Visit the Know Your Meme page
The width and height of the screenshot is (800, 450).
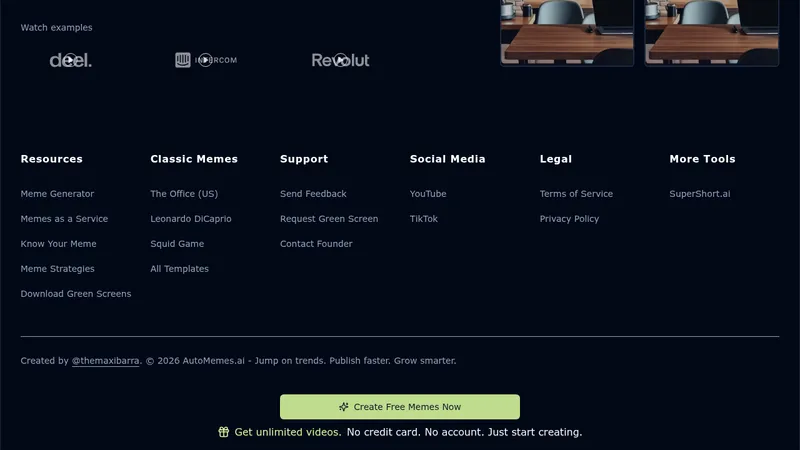(x=58, y=244)
